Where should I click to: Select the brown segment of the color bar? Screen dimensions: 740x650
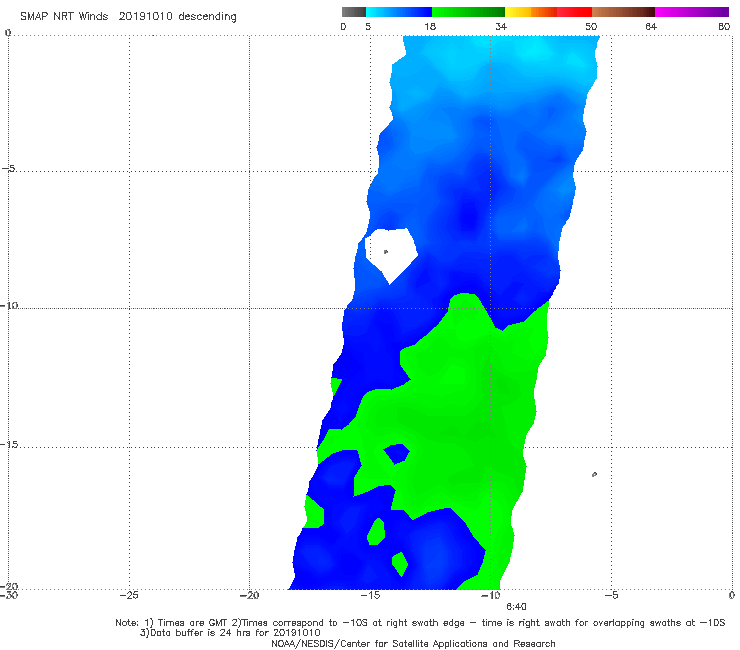click(623, 12)
